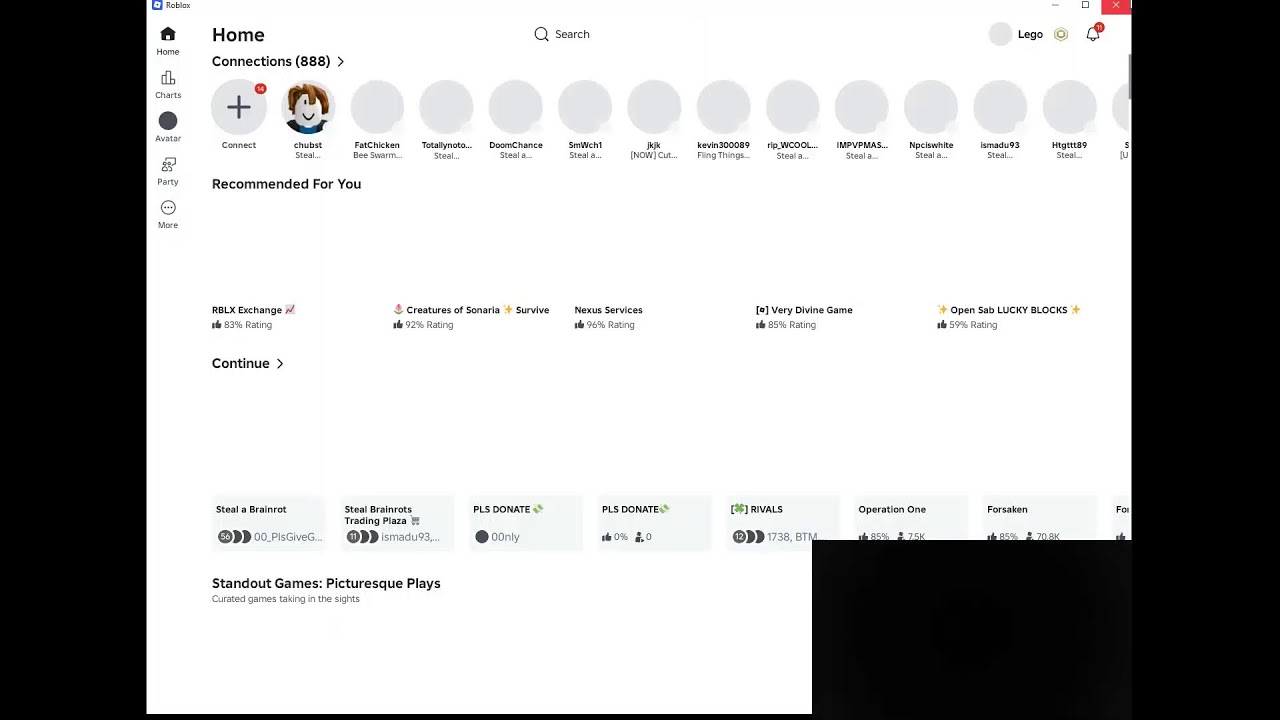Open the Lego profile avatar
The image size is (1280, 720).
tap(1000, 34)
